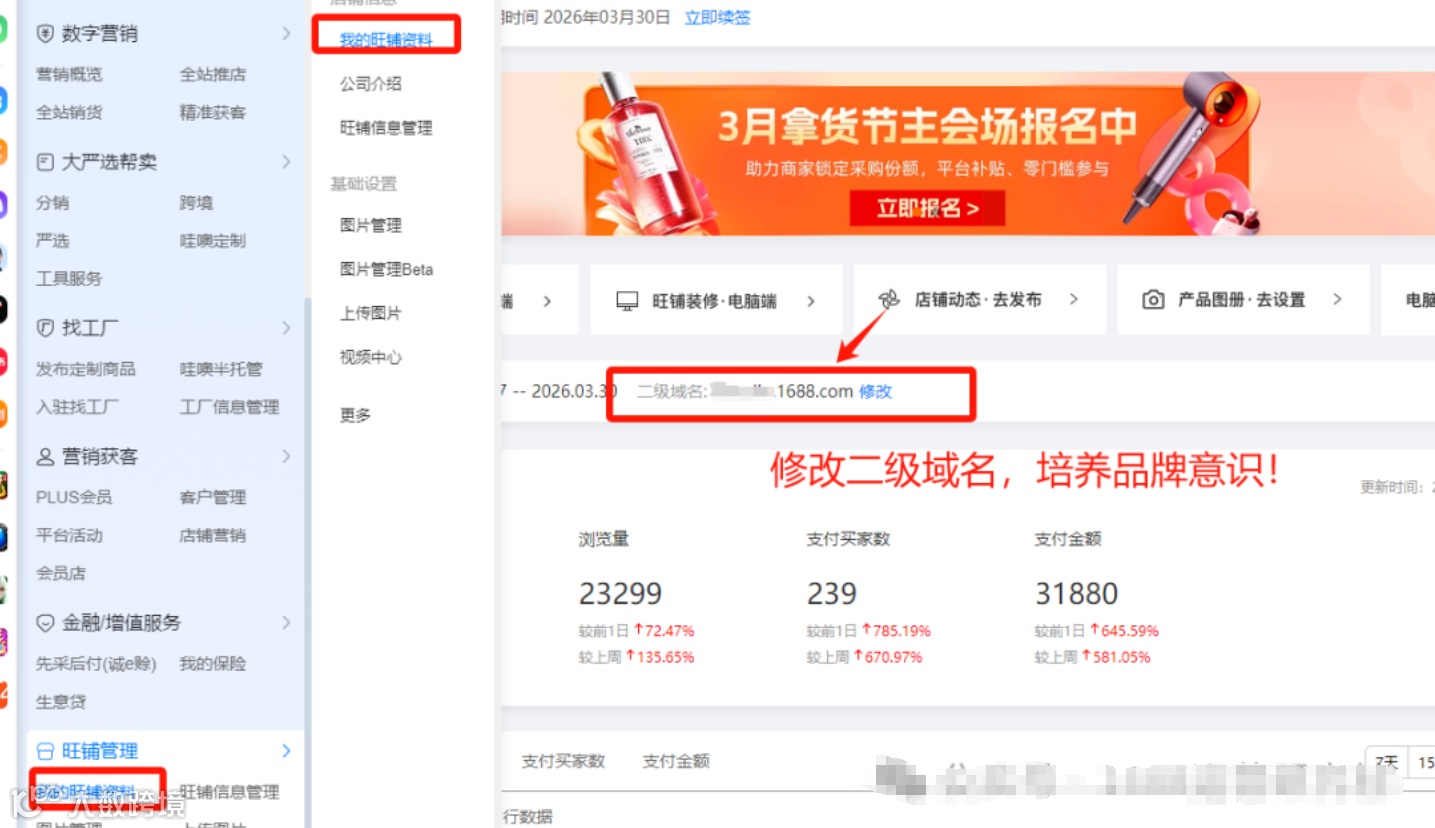Open 先采后付(诚e赊) in the sidebar

coord(96,664)
